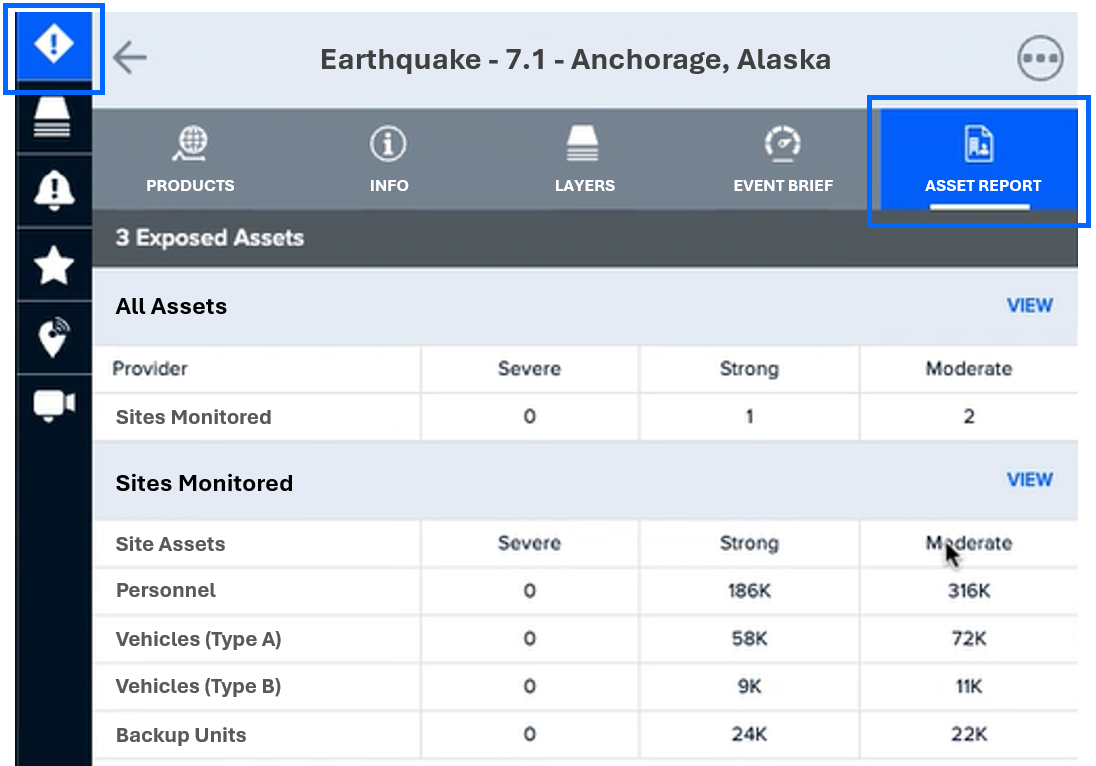Click View link for All Assets
1096x766 pixels.
[x=1029, y=306]
